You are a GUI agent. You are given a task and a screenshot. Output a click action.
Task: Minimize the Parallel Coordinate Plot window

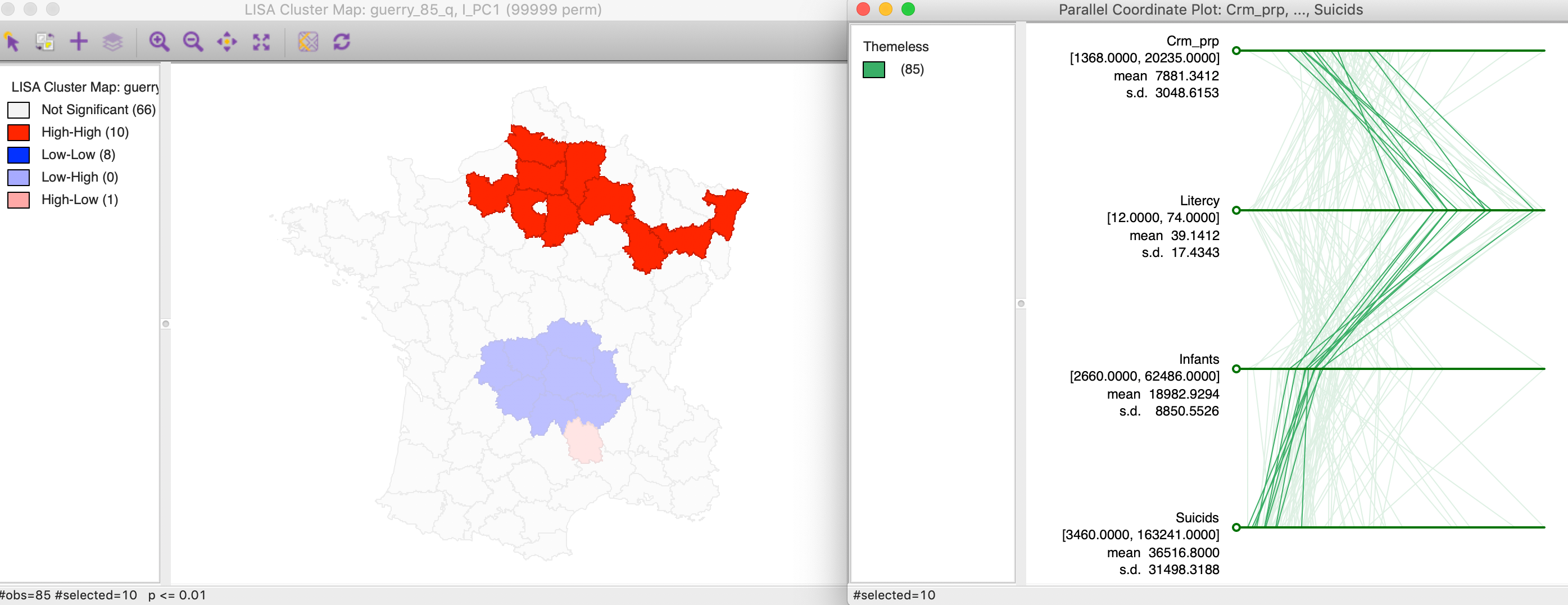coord(886,9)
